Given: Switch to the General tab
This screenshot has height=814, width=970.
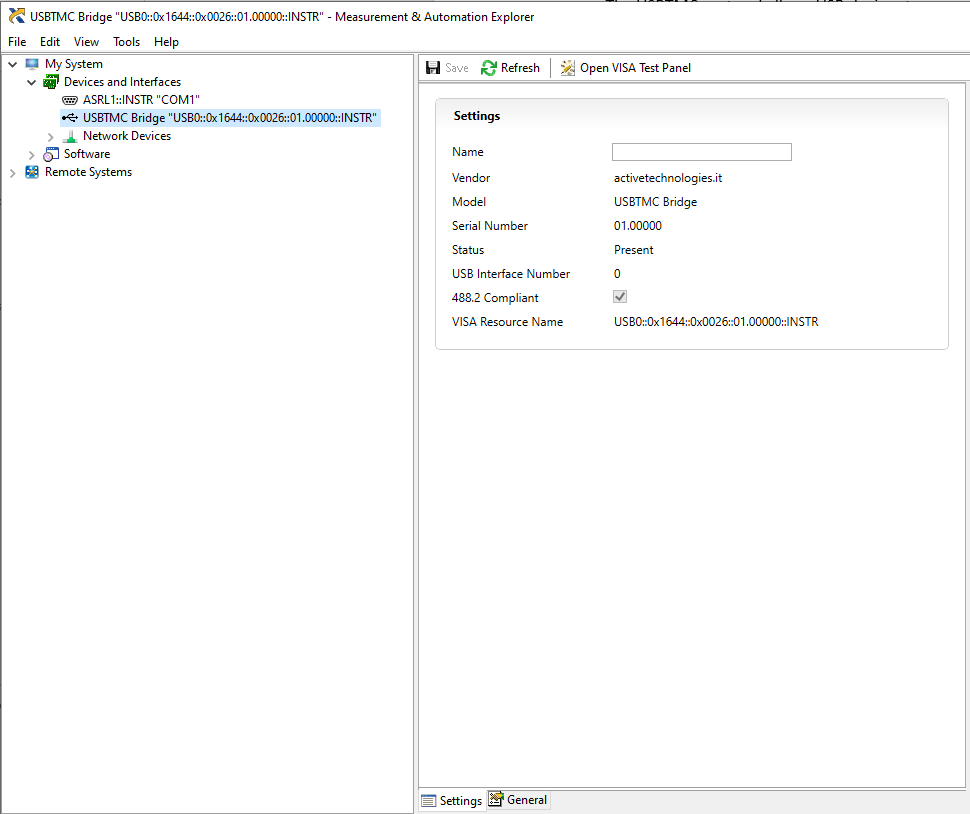Looking at the screenshot, I should [518, 800].
